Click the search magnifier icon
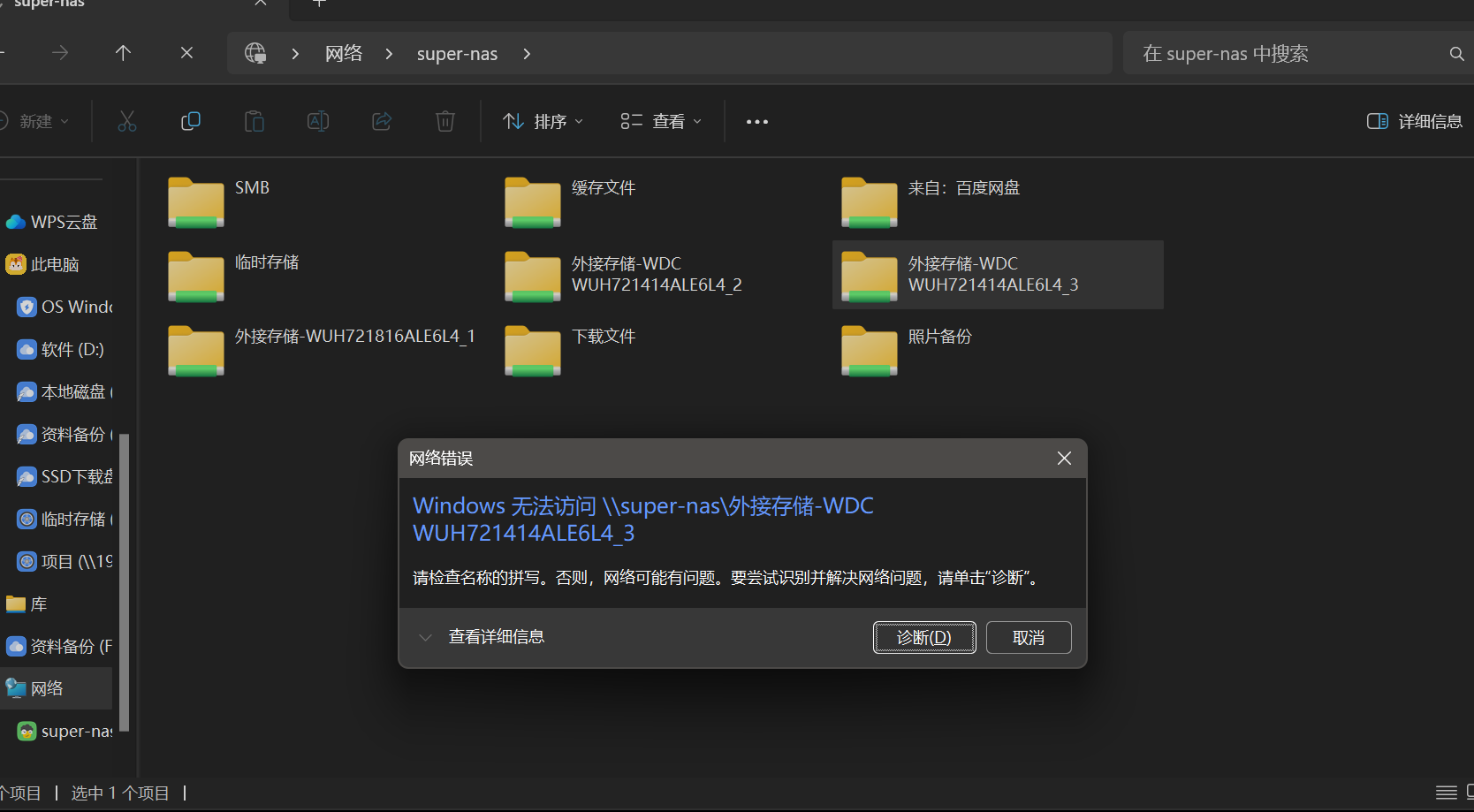This screenshot has height=812, width=1474. pos(1457,54)
